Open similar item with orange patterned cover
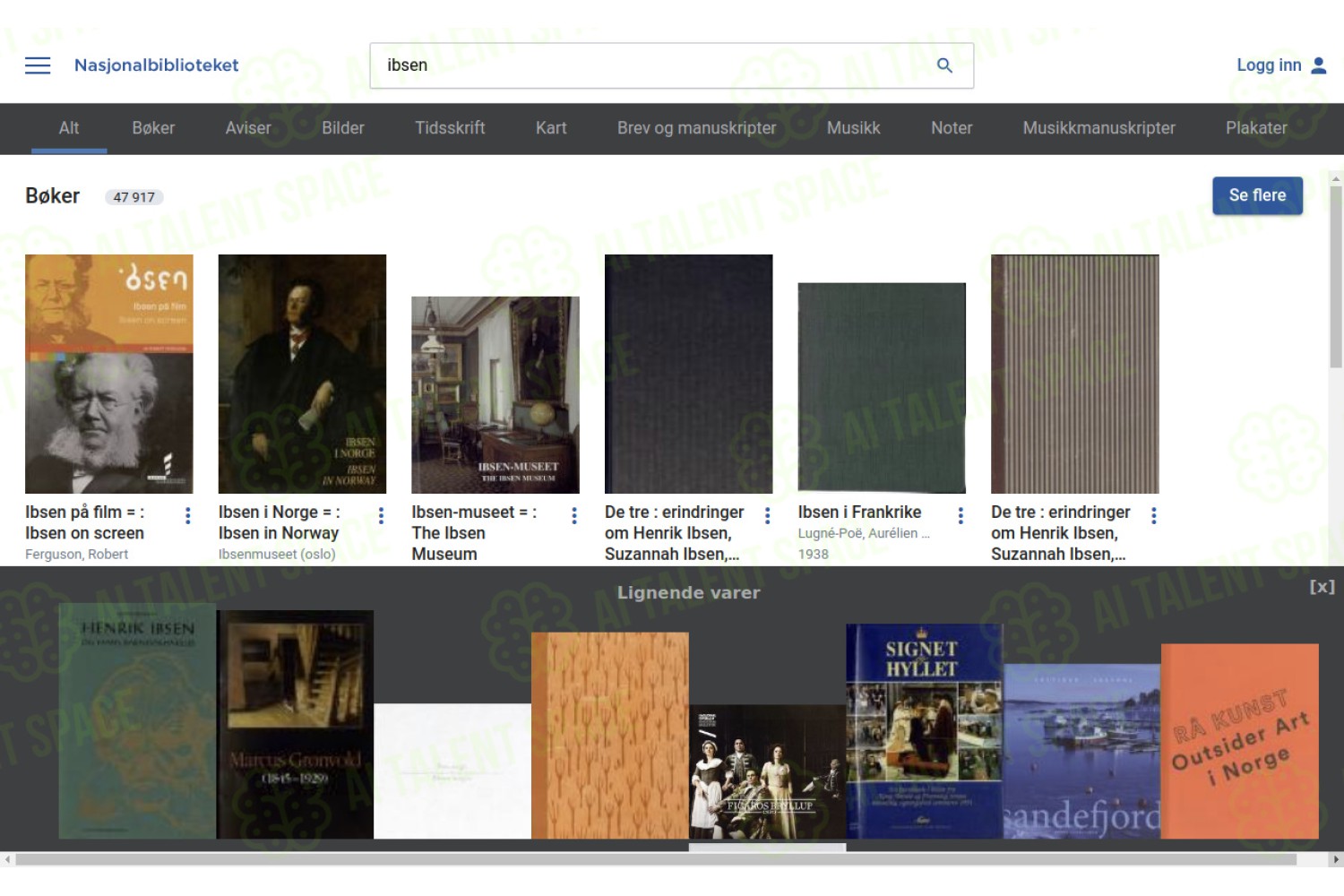Viewport: 1344px width, 896px height. coord(610,736)
